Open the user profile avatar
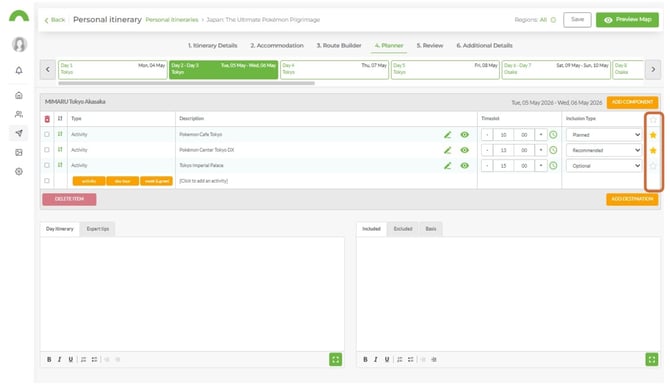Image resolution: width=670 pixels, height=389 pixels. (x=19, y=44)
